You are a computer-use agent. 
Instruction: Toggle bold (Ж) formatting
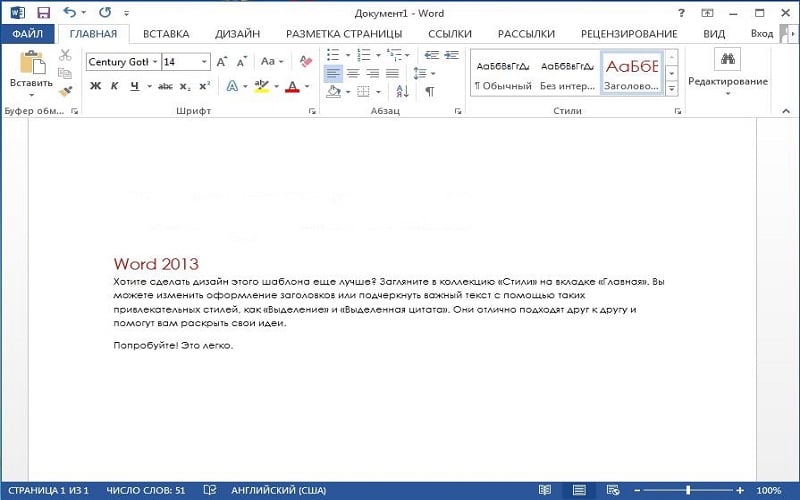95,86
